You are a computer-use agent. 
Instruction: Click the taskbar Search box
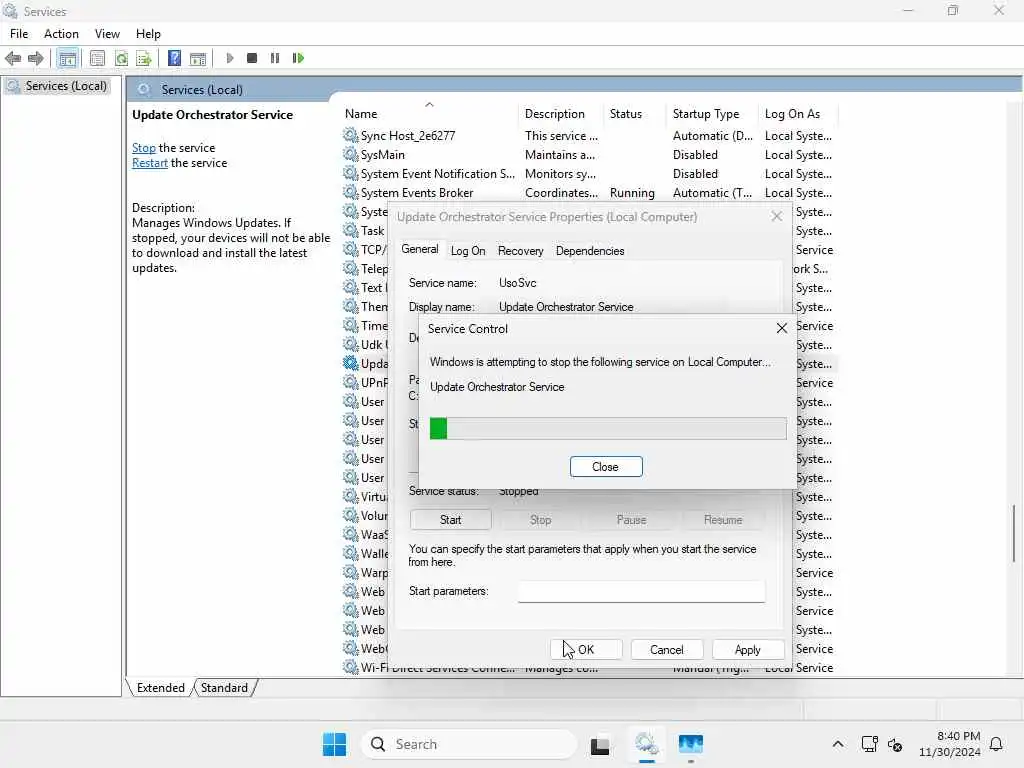tap(469, 744)
